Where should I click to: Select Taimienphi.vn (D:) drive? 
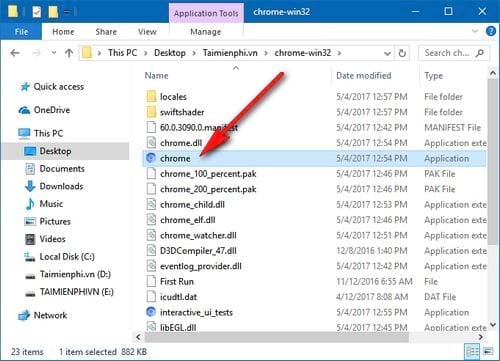point(75,275)
